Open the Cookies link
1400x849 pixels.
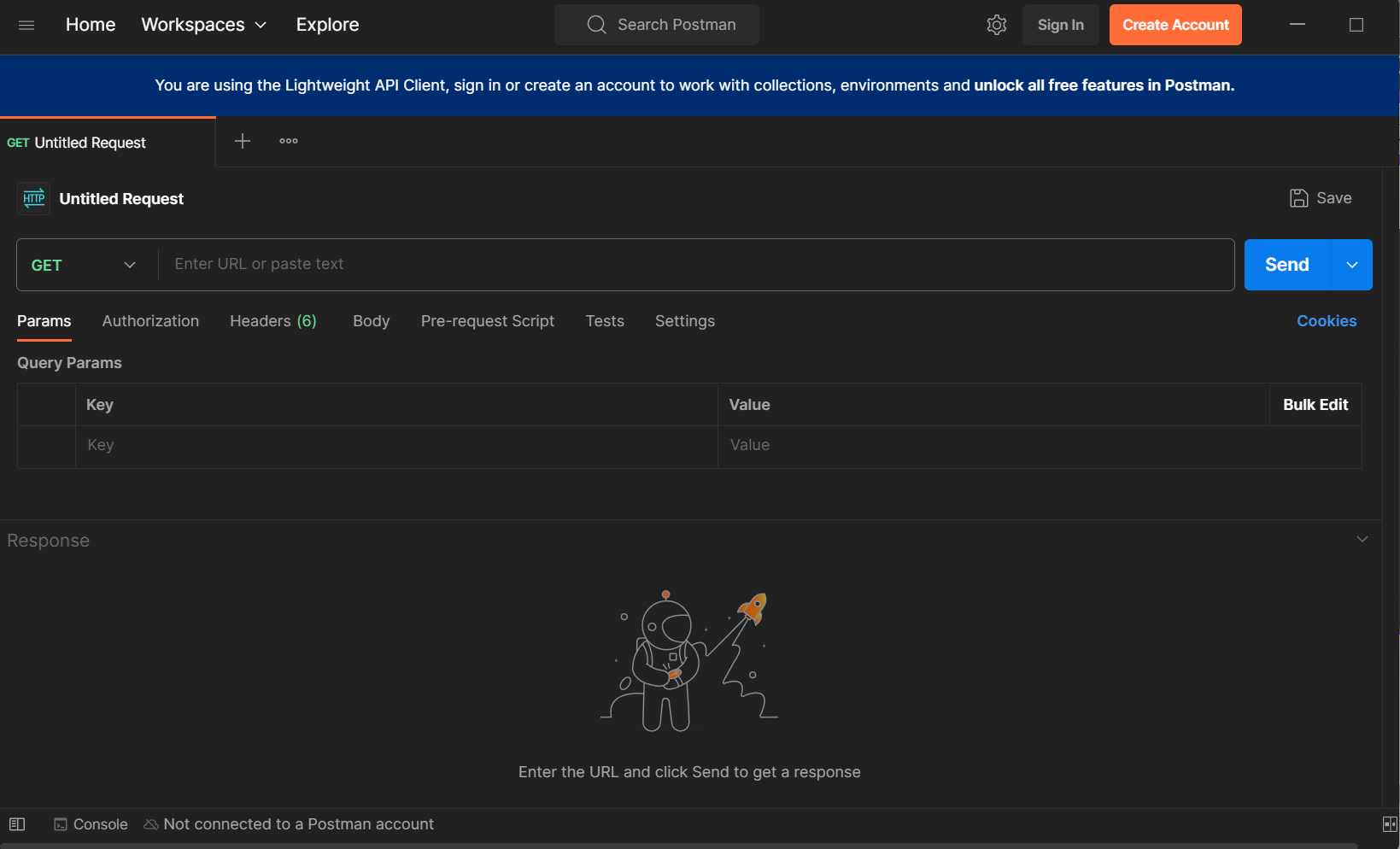pyautogui.click(x=1327, y=321)
